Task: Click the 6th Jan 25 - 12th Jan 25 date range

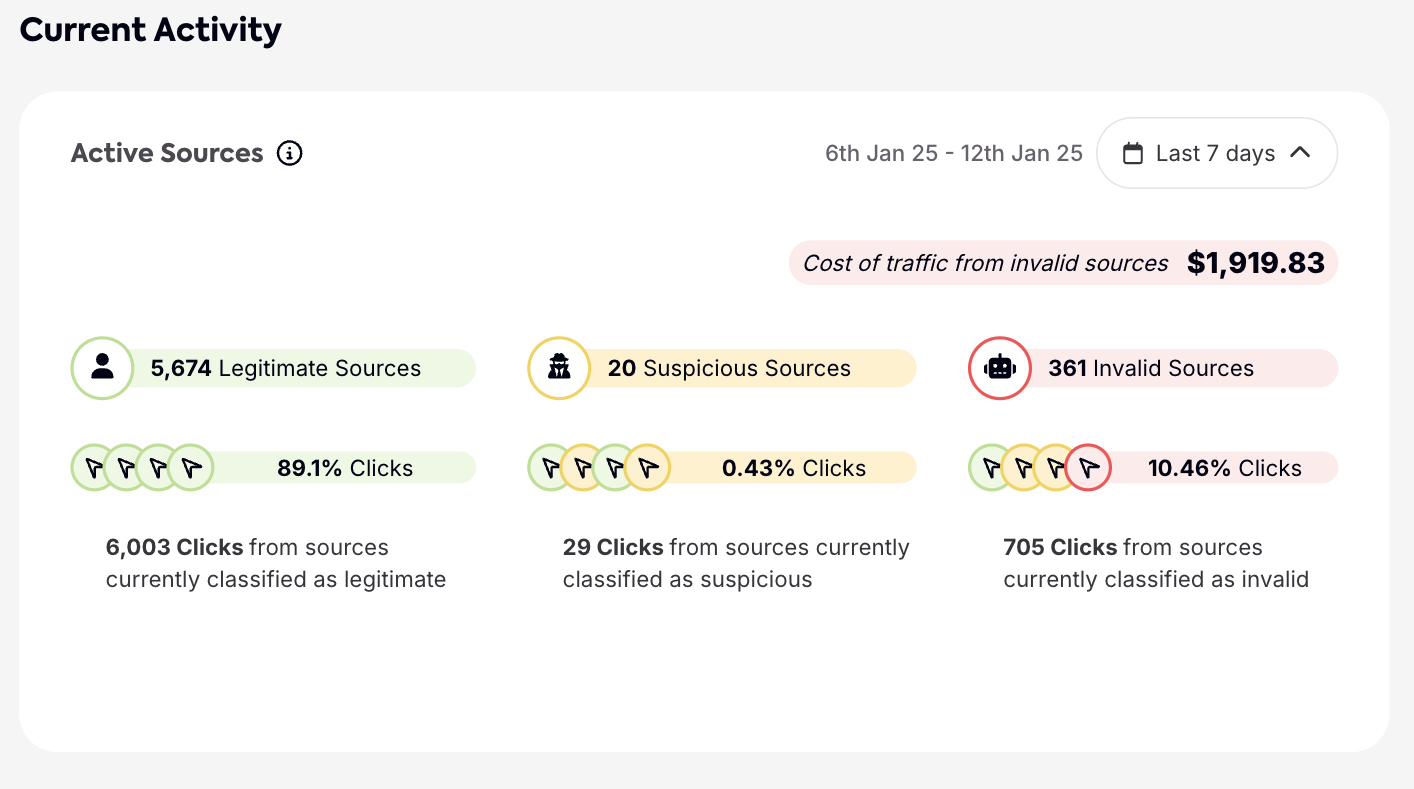Action: (x=953, y=153)
